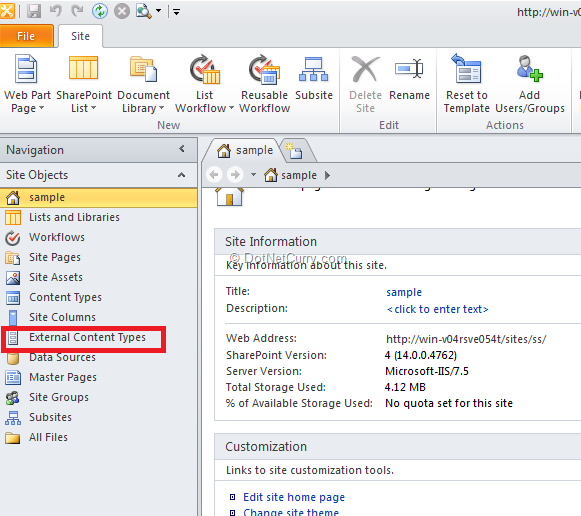Click the green Refresh icon

coord(100,11)
